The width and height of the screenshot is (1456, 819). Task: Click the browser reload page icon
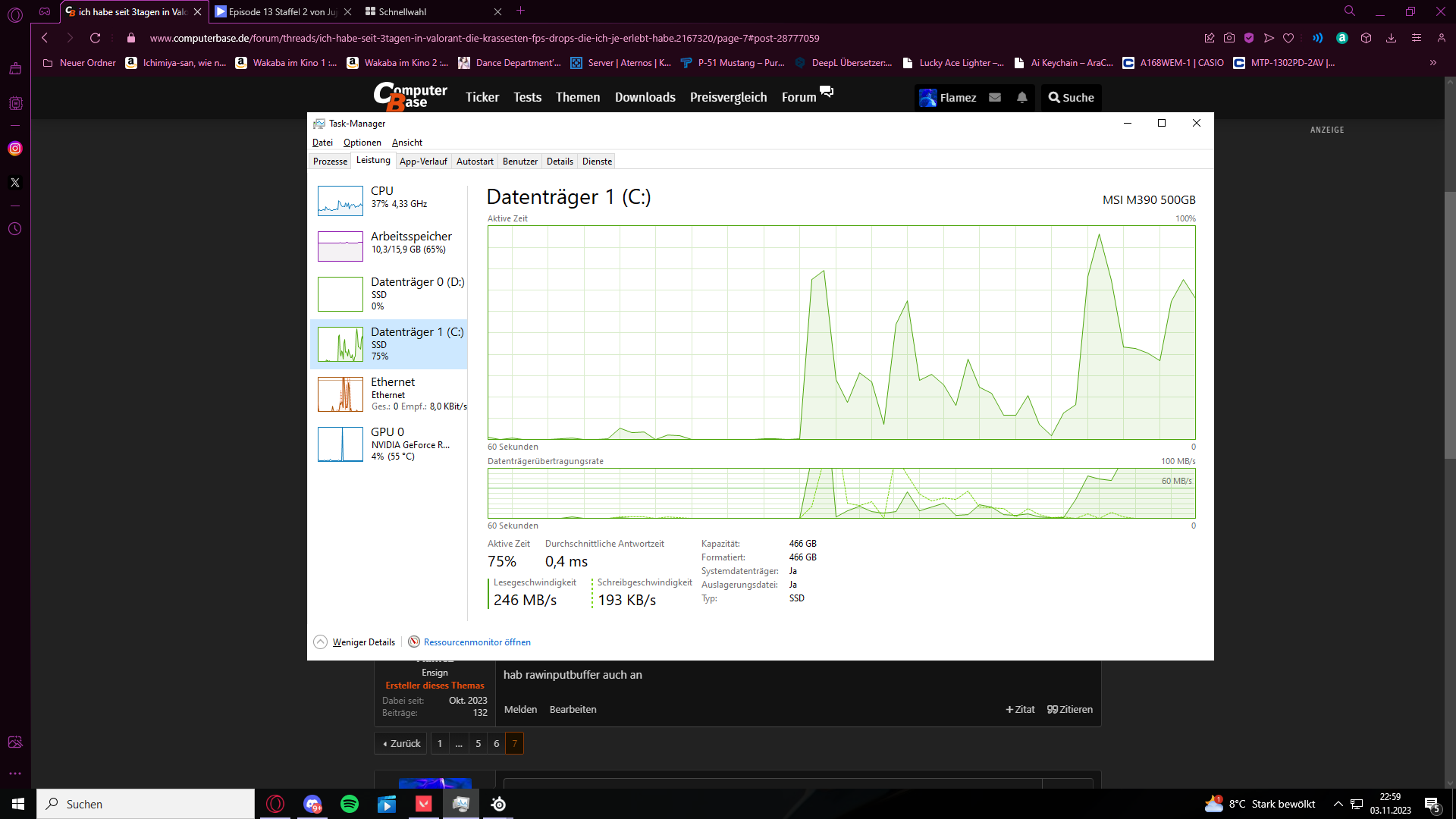tap(95, 38)
